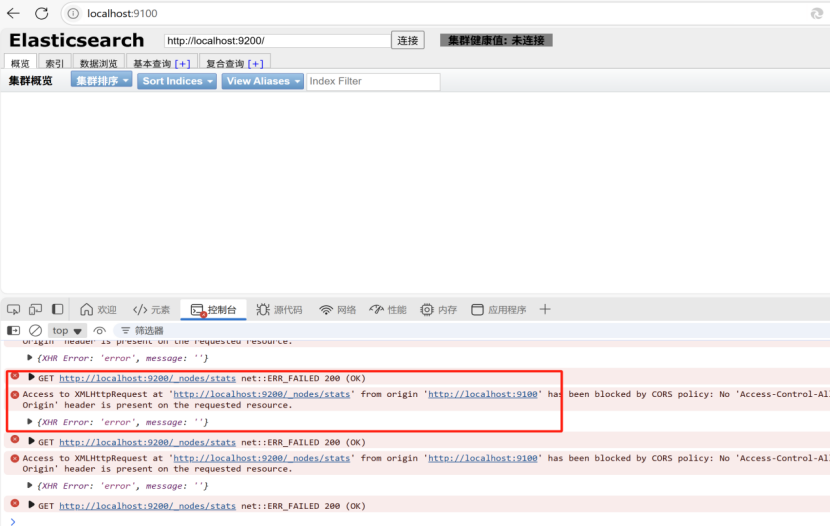Expand the 集群排序 dropdown
The width and height of the screenshot is (830, 526).
[x=101, y=80]
